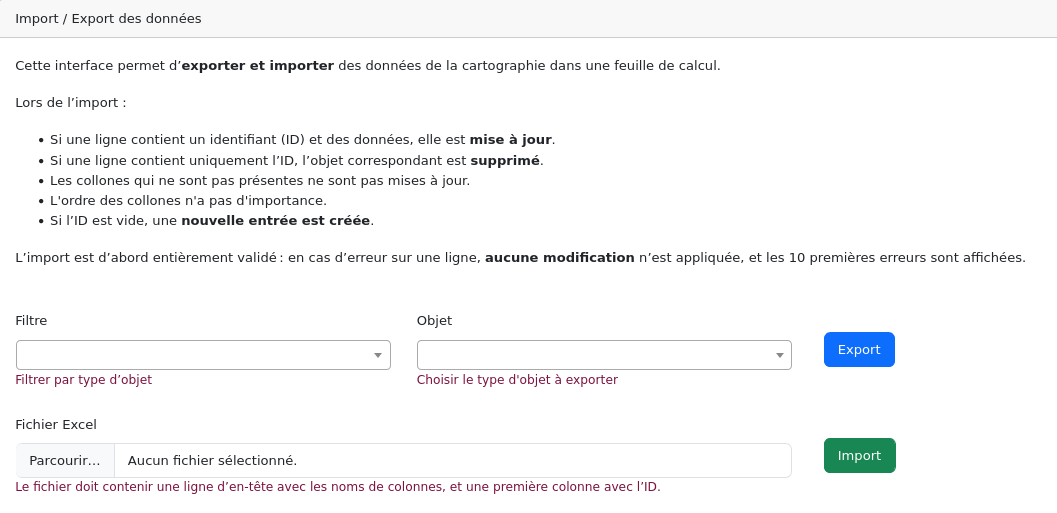The image size is (1057, 513).
Task: Click the "Filtrer par type d'objet" hint
Action: click(x=84, y=380)
